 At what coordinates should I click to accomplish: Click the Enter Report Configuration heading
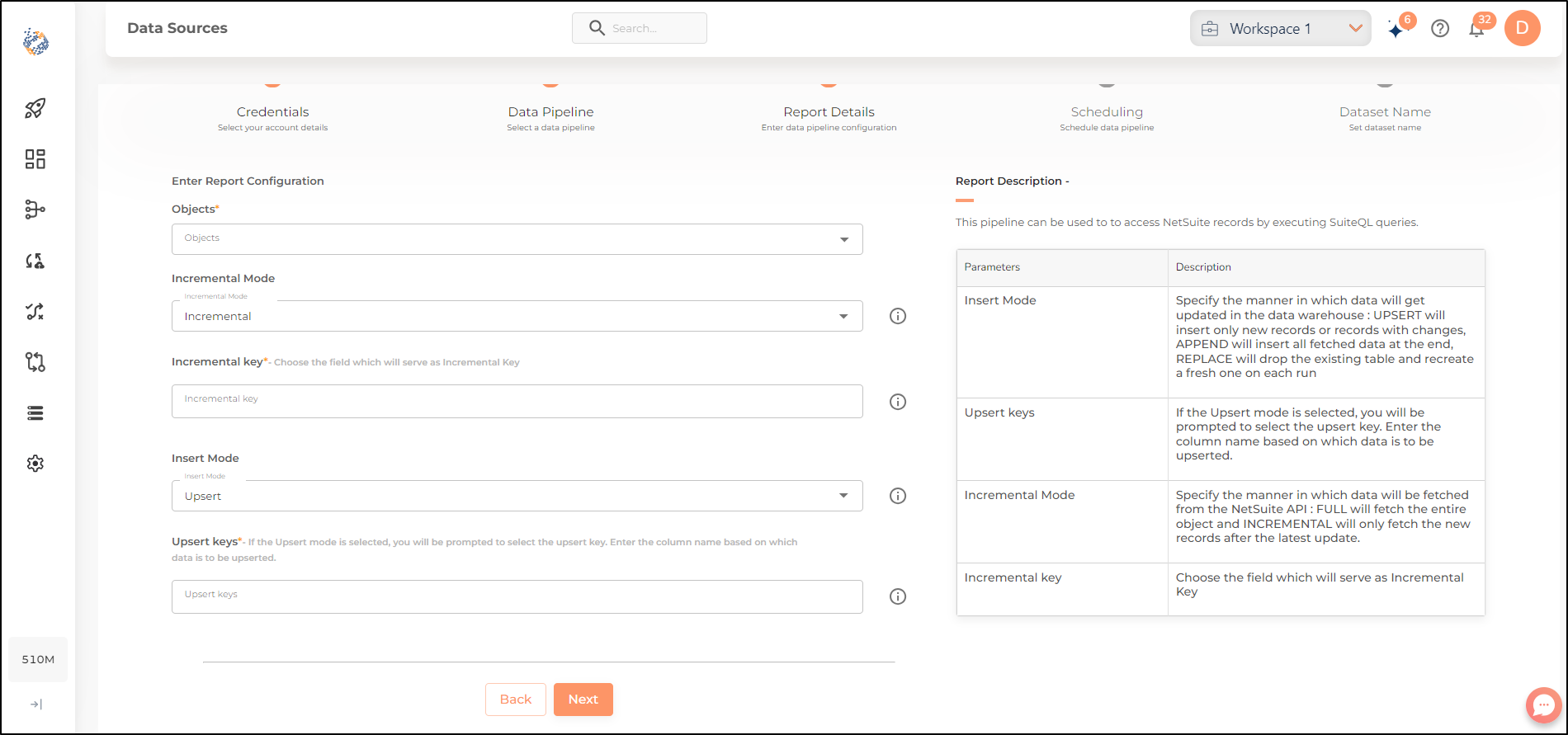point(248,181)
